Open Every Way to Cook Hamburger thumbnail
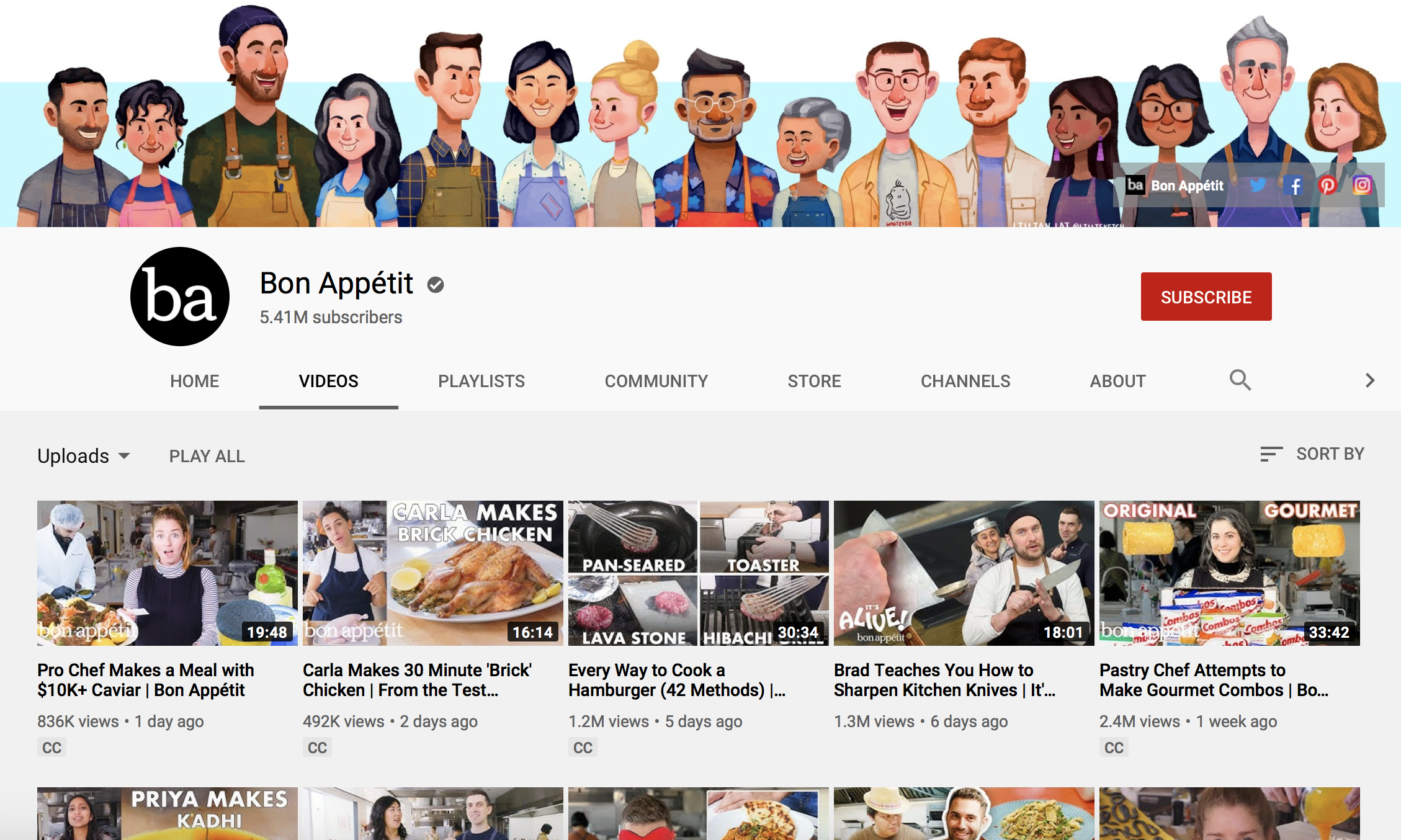The image size is (1401, 840). 699,573
